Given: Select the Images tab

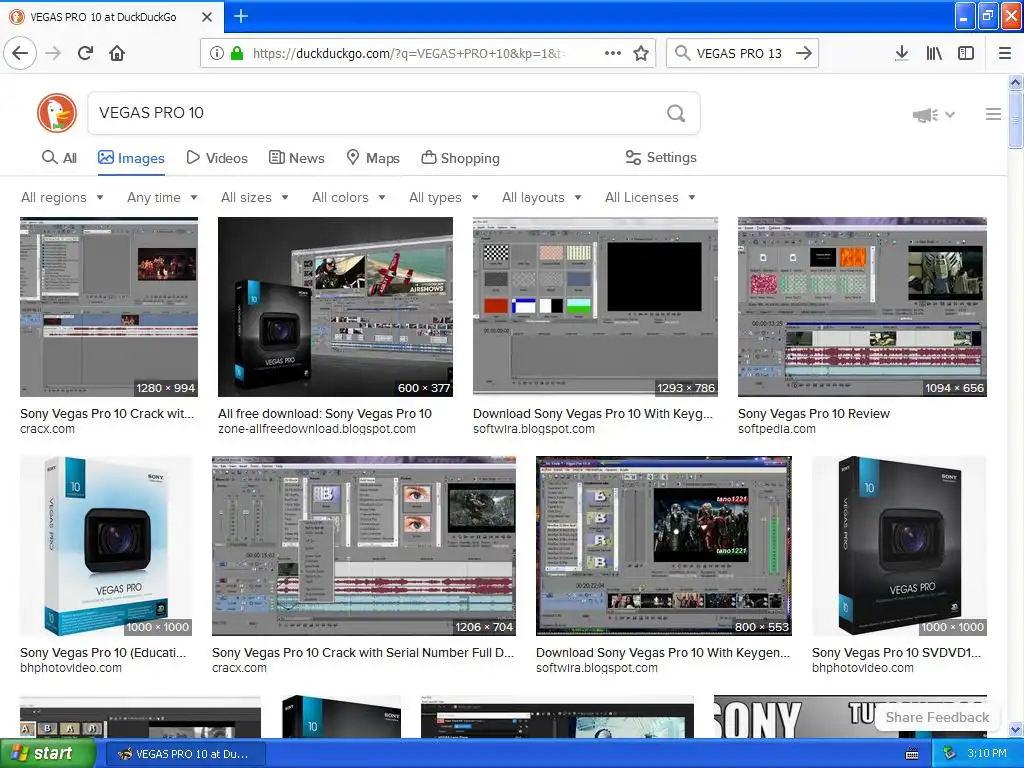Looking at the screenshot, I should [131, 158].
